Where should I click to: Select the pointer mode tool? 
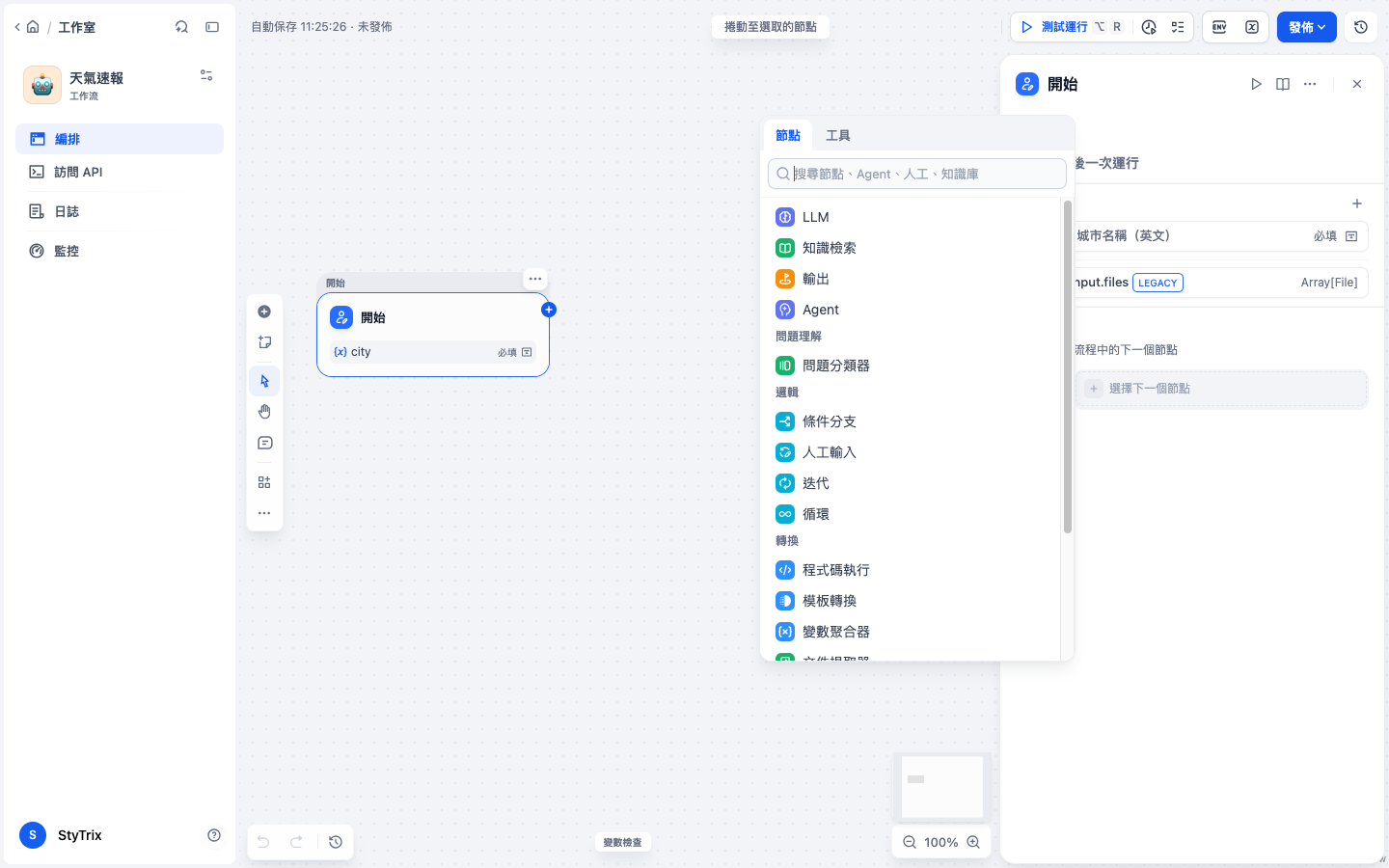(x=264, y=381)
